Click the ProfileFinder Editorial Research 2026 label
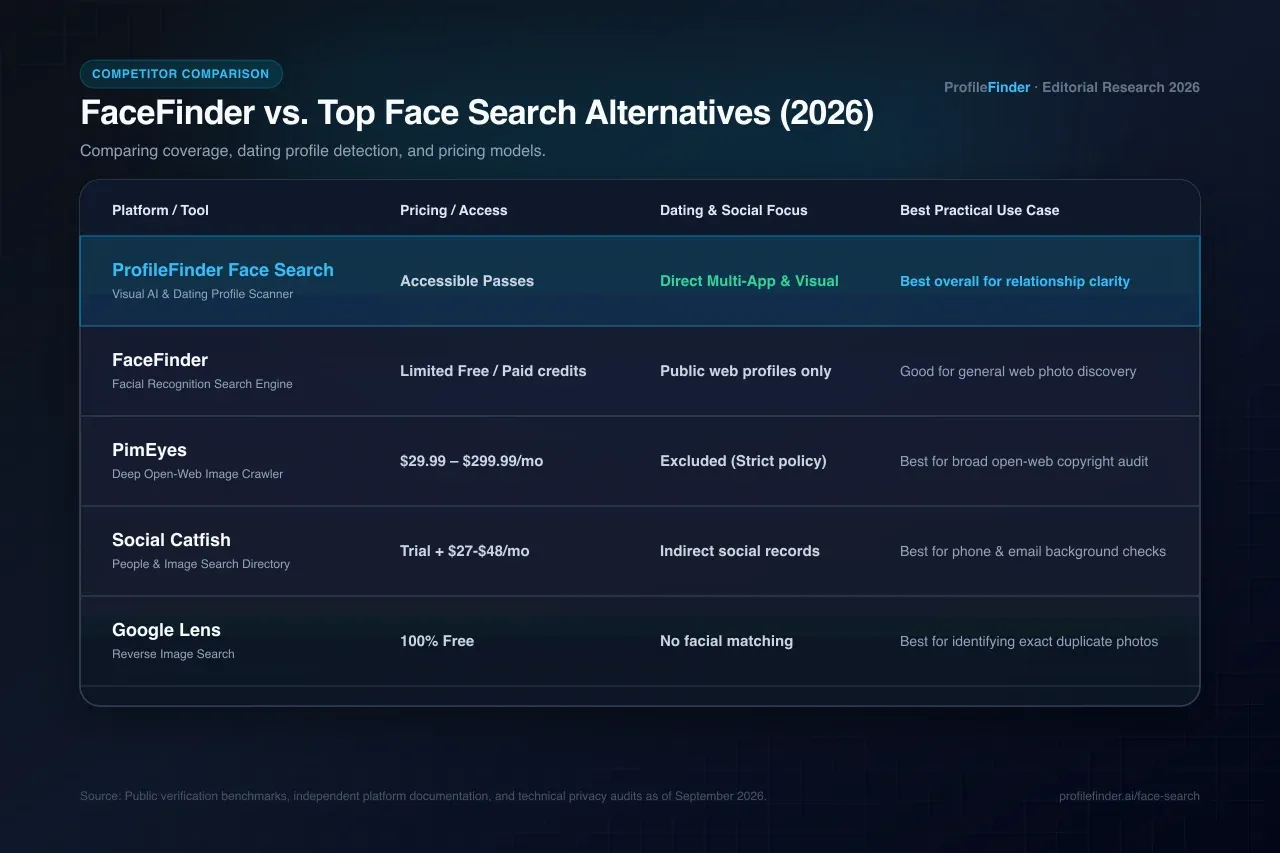The image size is (1280, 853). (x=1072, y=87)
